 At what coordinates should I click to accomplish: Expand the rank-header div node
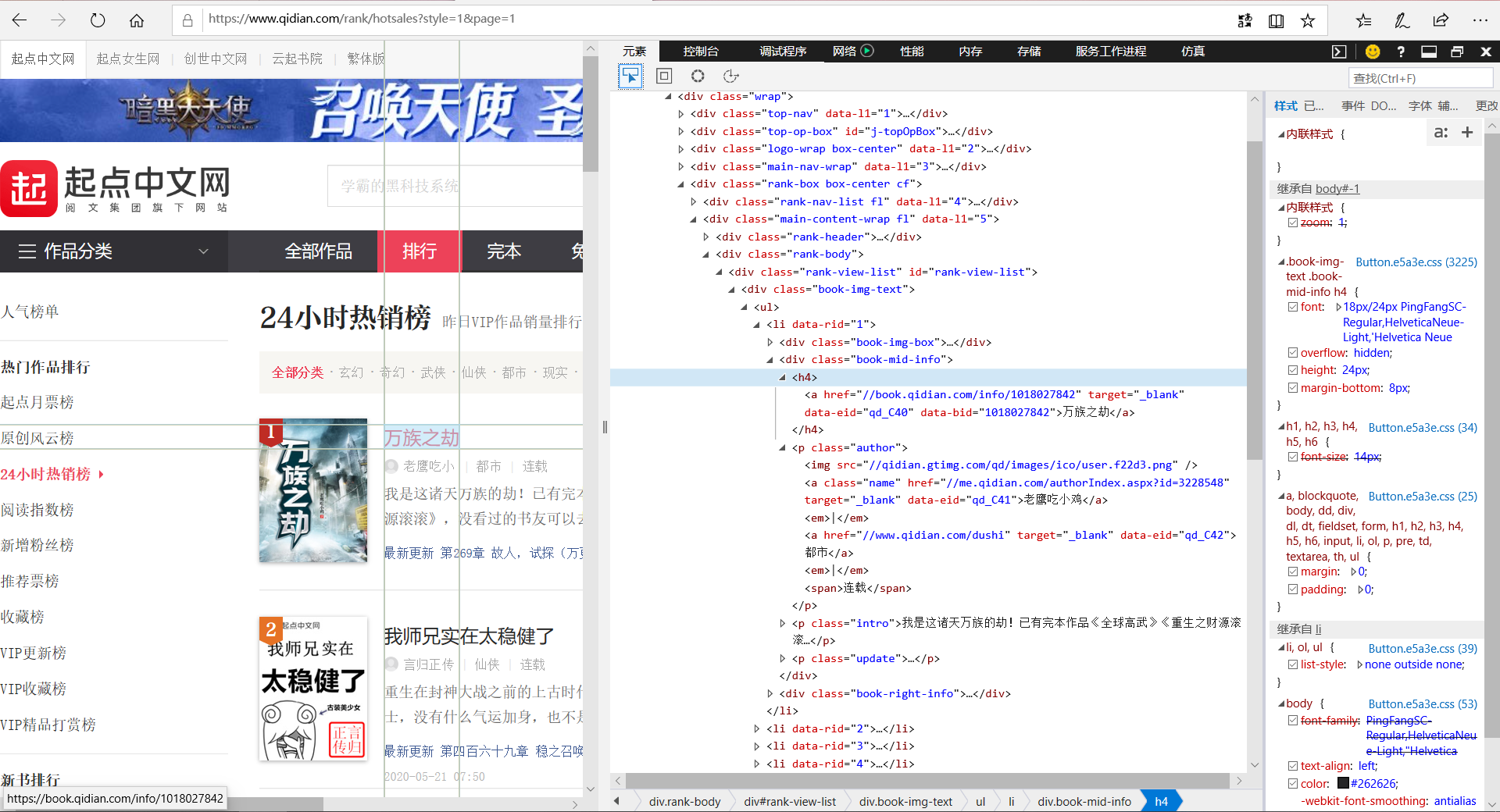[706, 237]
